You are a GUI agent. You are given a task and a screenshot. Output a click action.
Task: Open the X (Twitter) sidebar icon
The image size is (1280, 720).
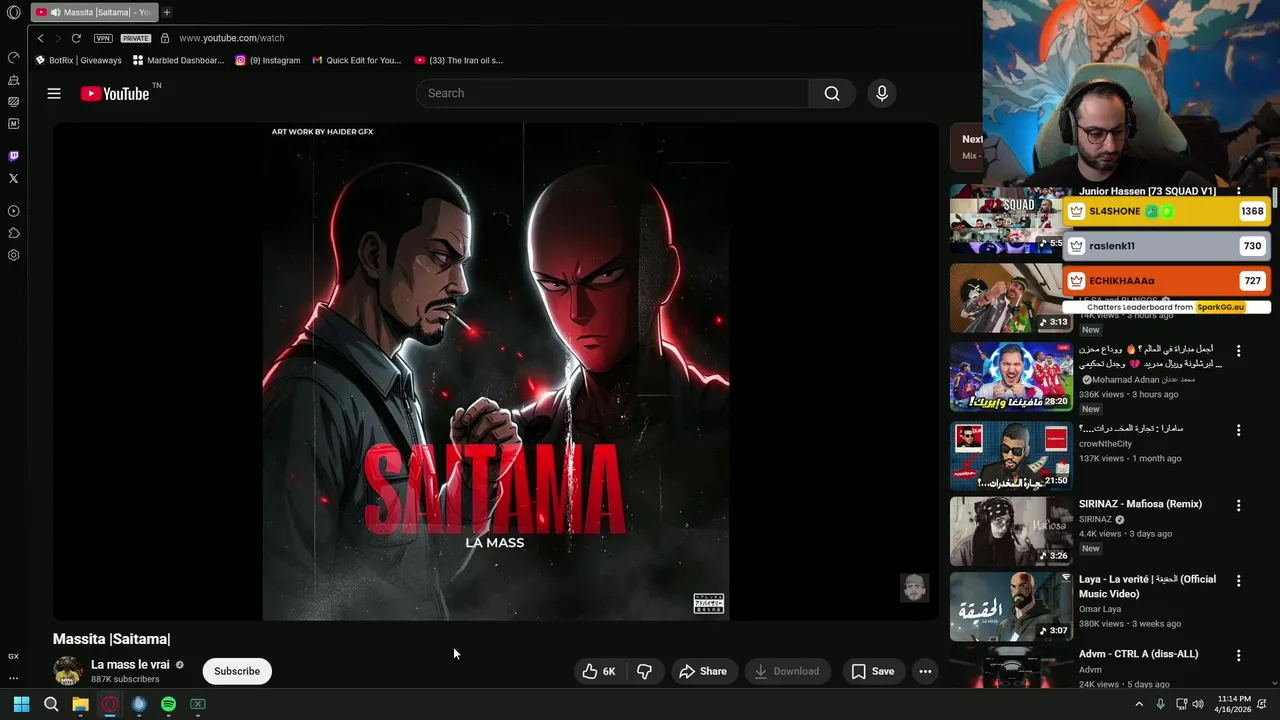click(x=13, y=178)
